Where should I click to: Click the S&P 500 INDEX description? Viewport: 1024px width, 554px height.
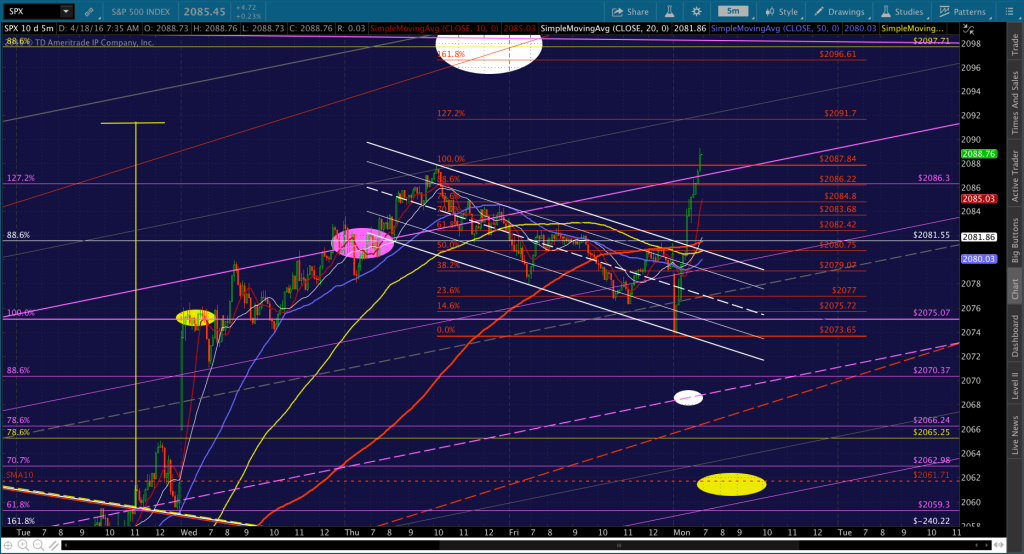140,12
